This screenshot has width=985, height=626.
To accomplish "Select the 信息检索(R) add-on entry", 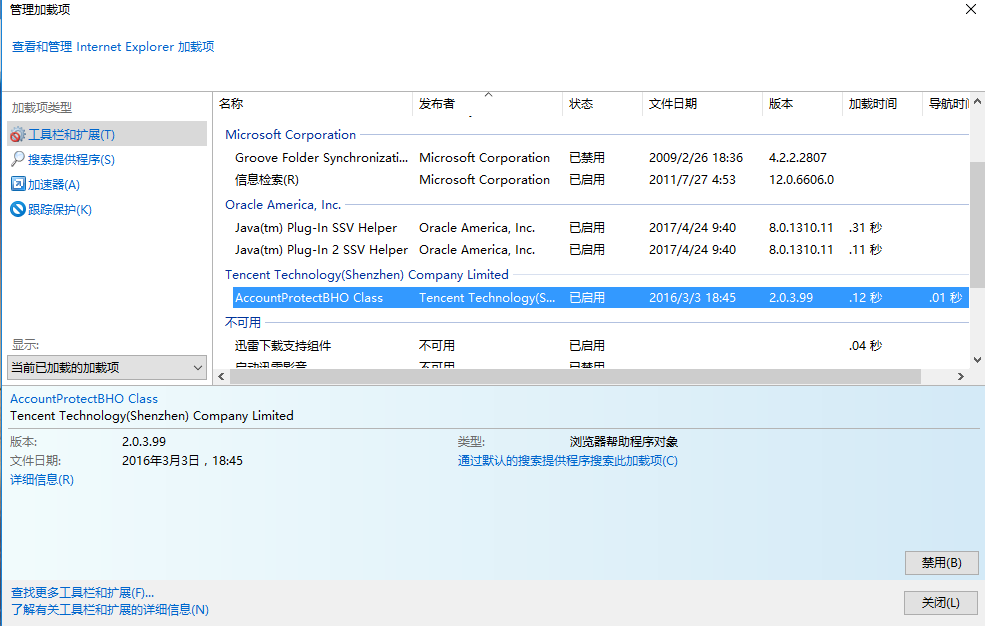I will coord(267,180).
